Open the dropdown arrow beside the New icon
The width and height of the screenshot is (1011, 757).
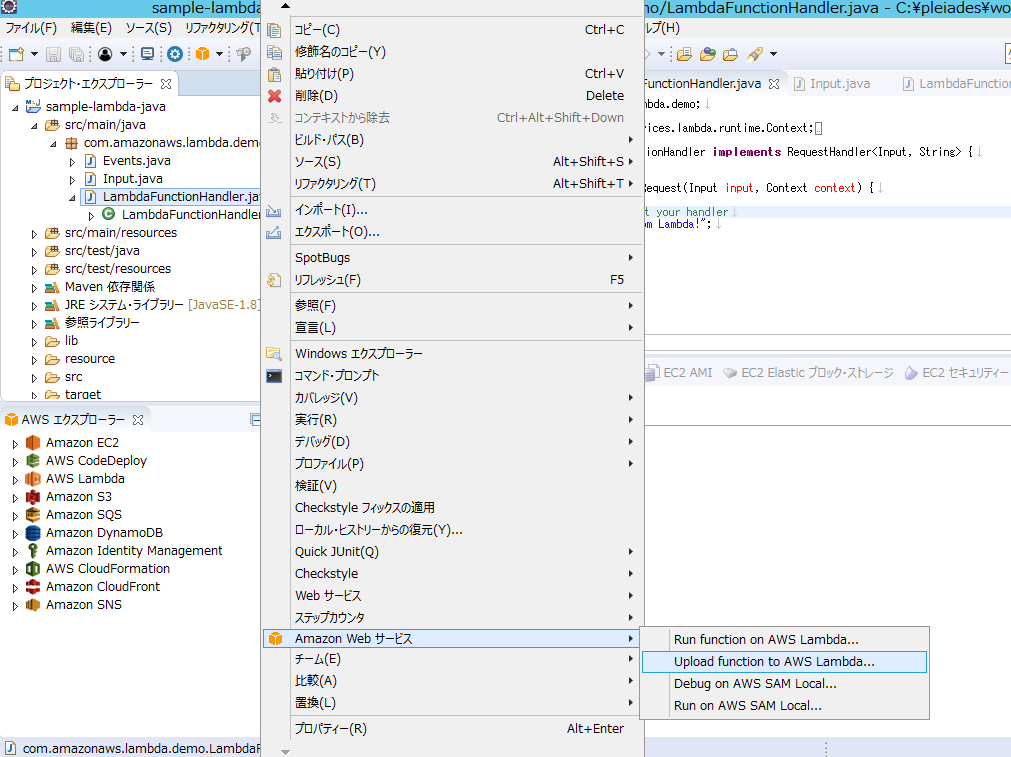34,54
